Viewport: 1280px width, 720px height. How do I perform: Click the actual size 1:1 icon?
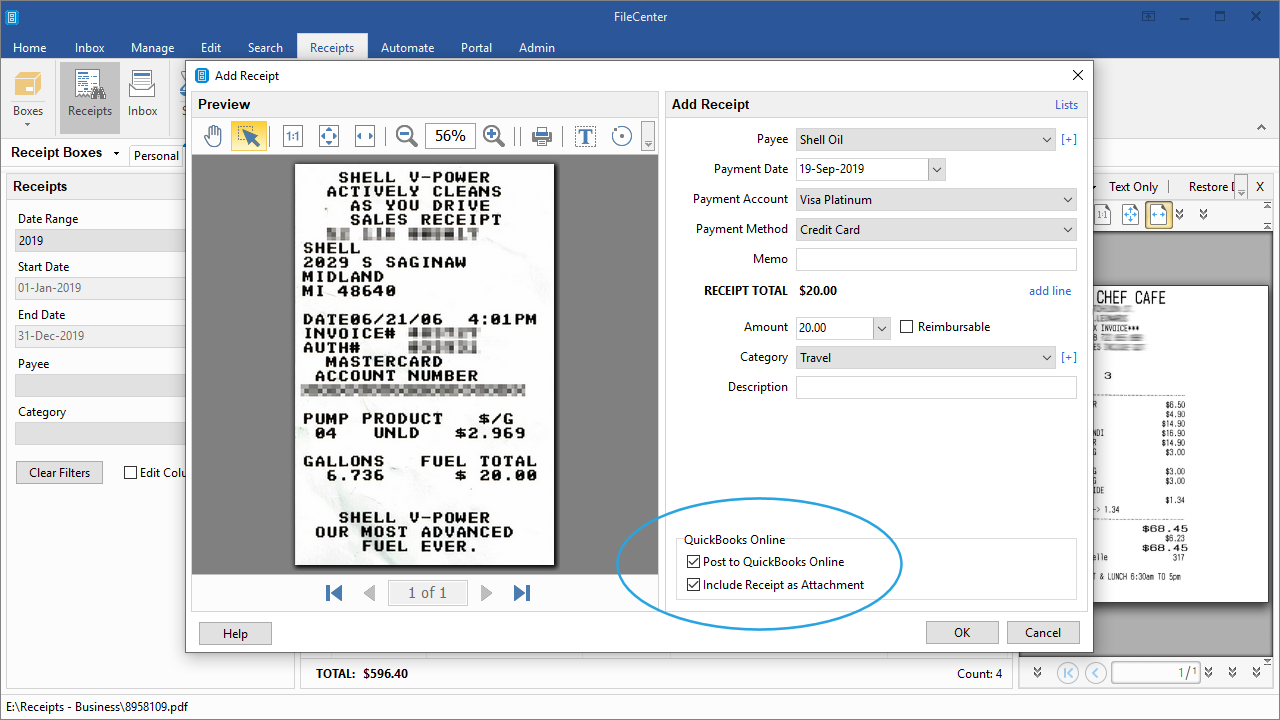tap(292, 136)
